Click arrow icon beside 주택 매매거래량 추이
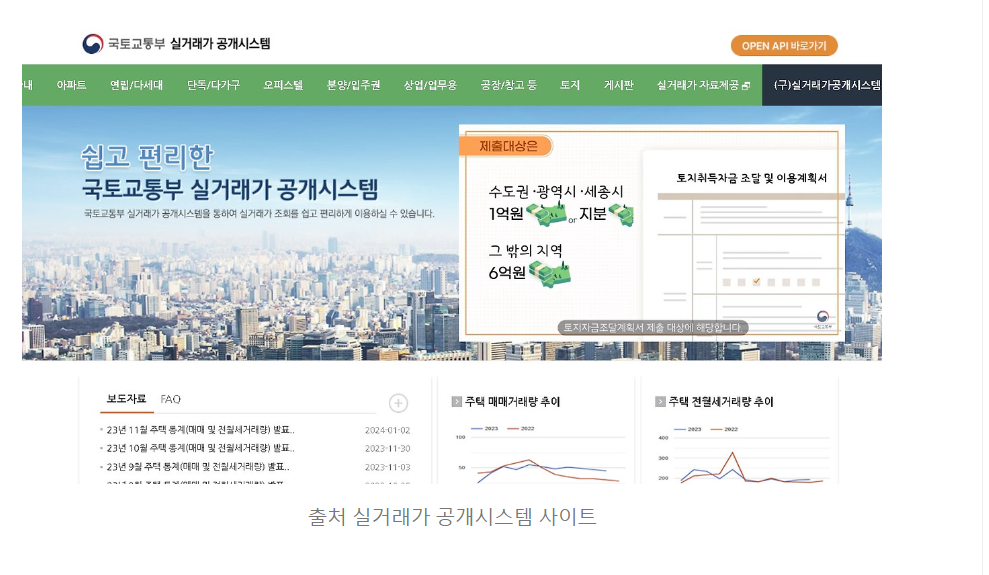 point(457,402)
